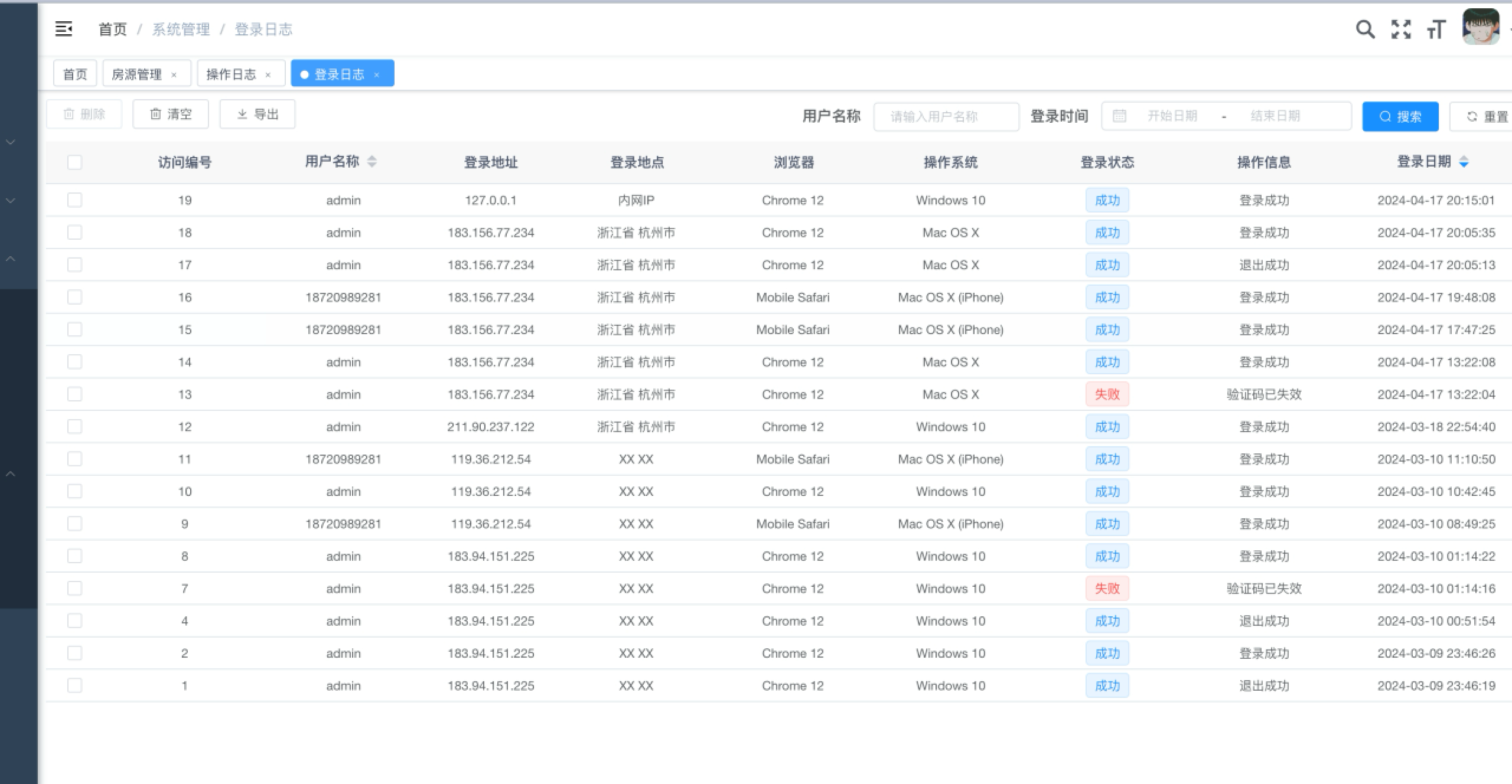Collapse the third sidebar menu with up chevron
This screenshot has height=784, width=1512.
(11, 259)
